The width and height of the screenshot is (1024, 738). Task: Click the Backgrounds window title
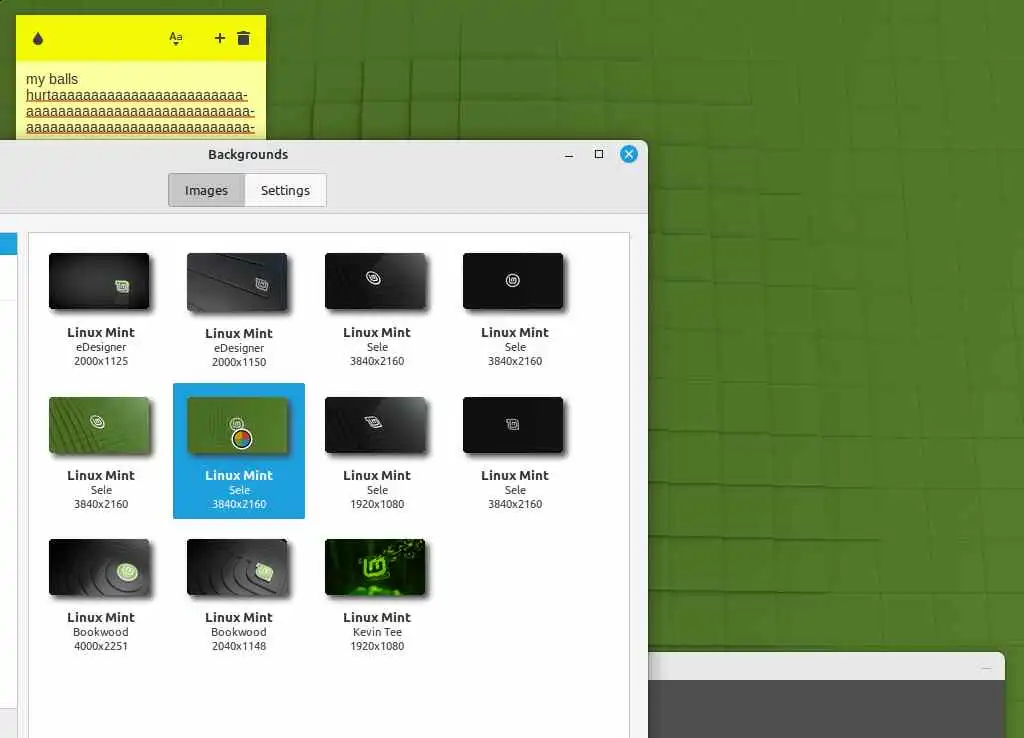pyautogui.click(x=248, y=155)
